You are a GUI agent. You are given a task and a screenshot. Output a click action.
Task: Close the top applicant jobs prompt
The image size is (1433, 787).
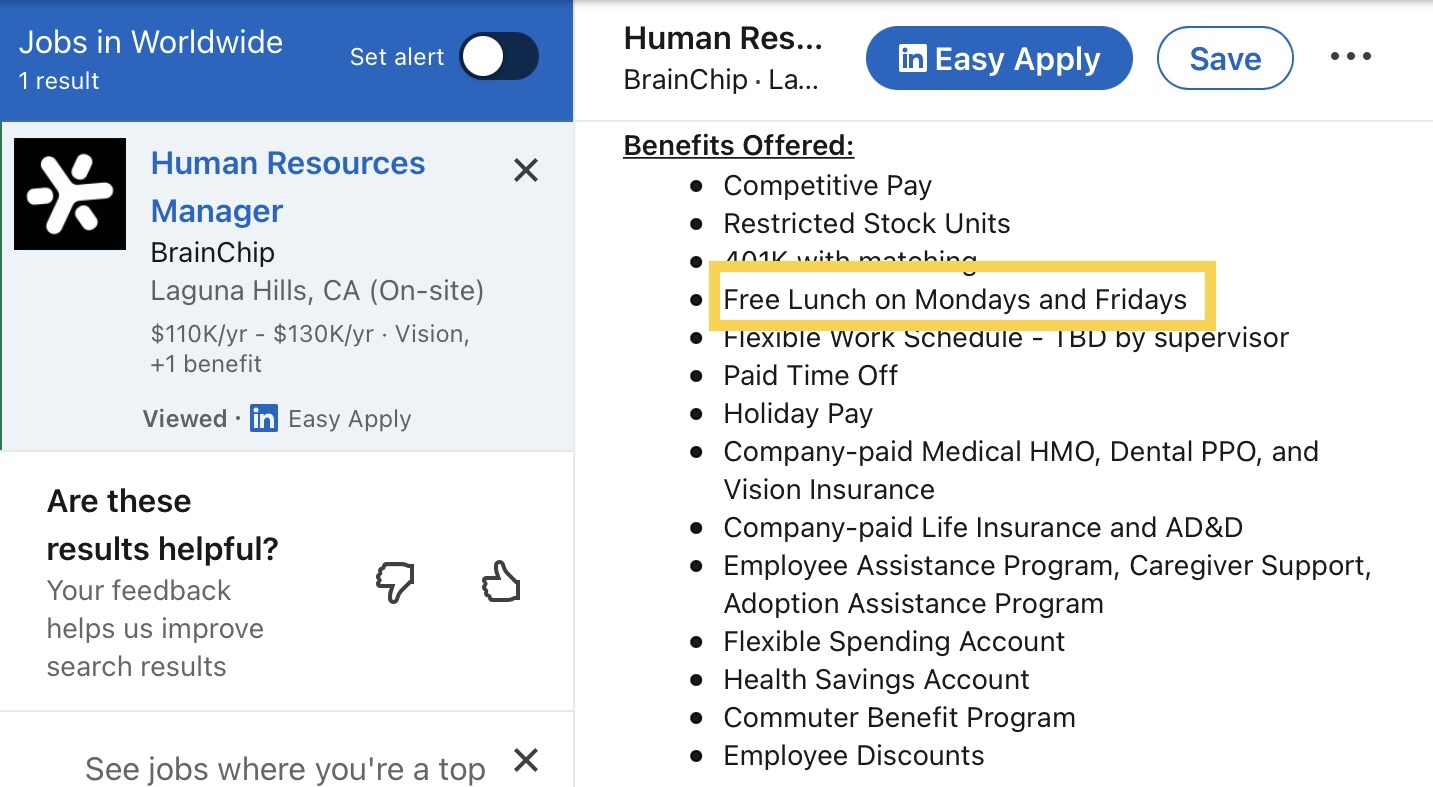click(526, 761)
